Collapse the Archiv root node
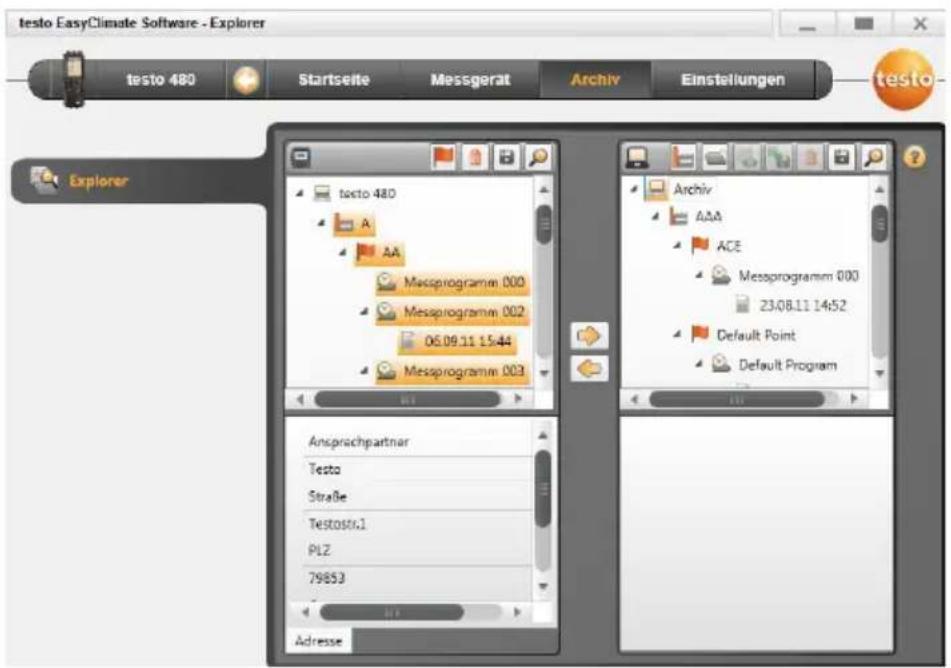This screenshot has width=951, height=668. point(634,189)
